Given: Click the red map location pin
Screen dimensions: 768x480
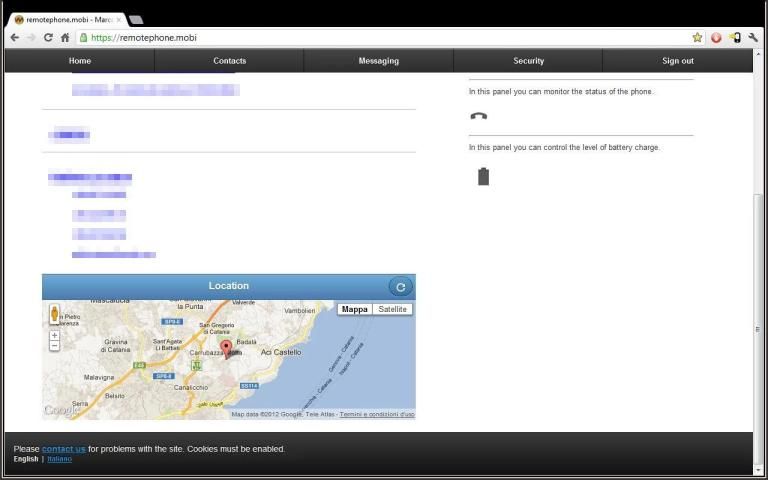Looking at the screenshot, I should point(226,348).
